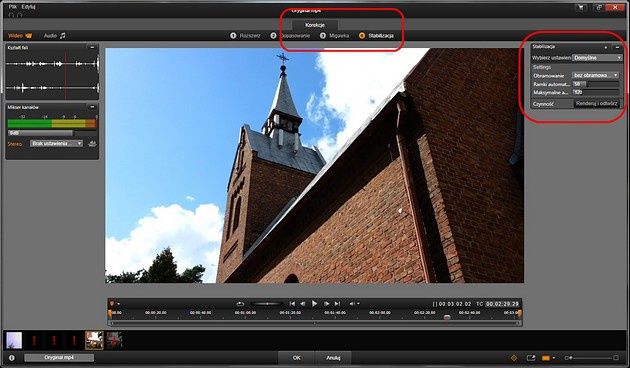
Task: Open the volume dropdown arrow
Action: [x=358, y=304]
